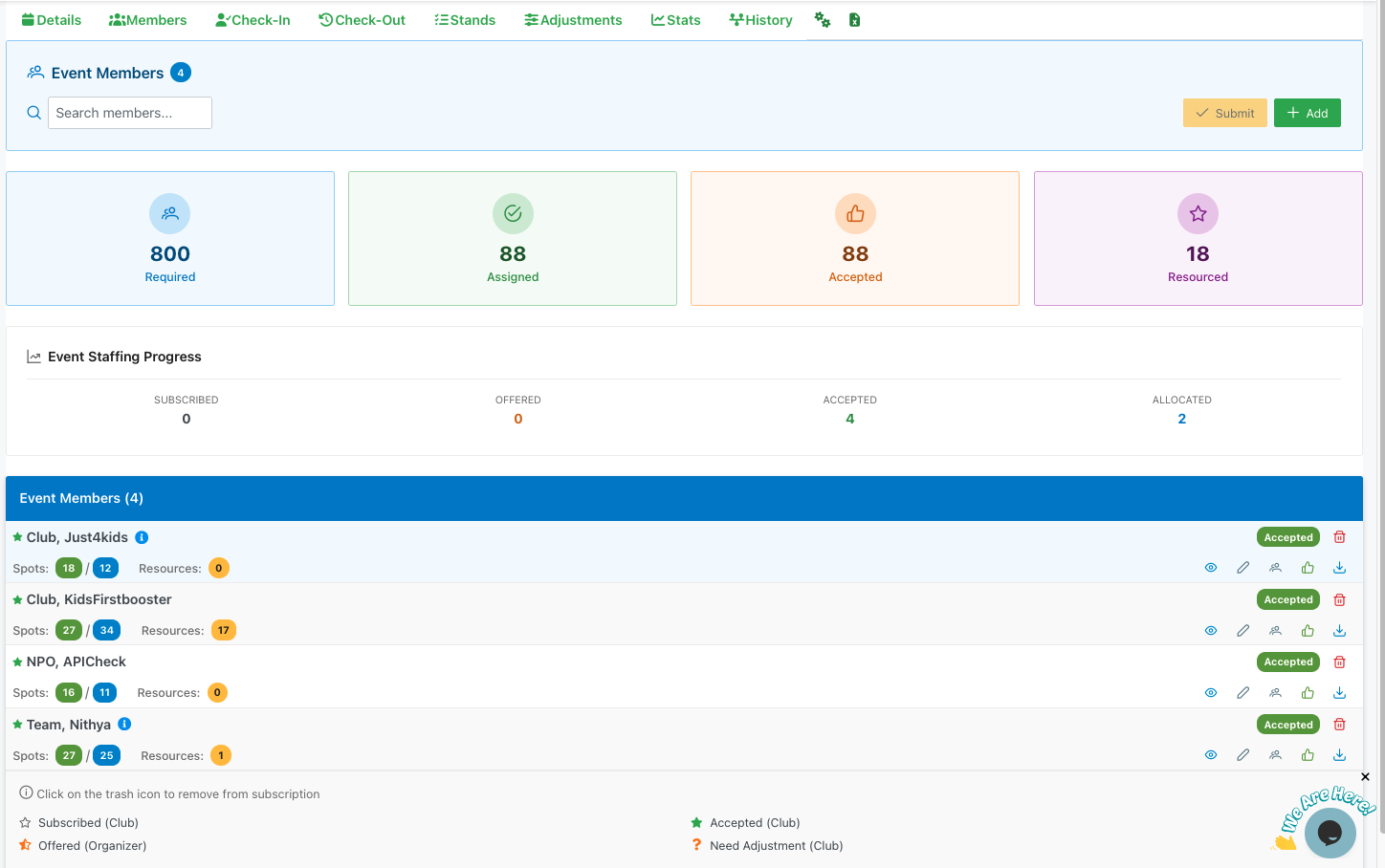Toggle eye icon for Club, KidsFirstbooster

[1211, 630]
